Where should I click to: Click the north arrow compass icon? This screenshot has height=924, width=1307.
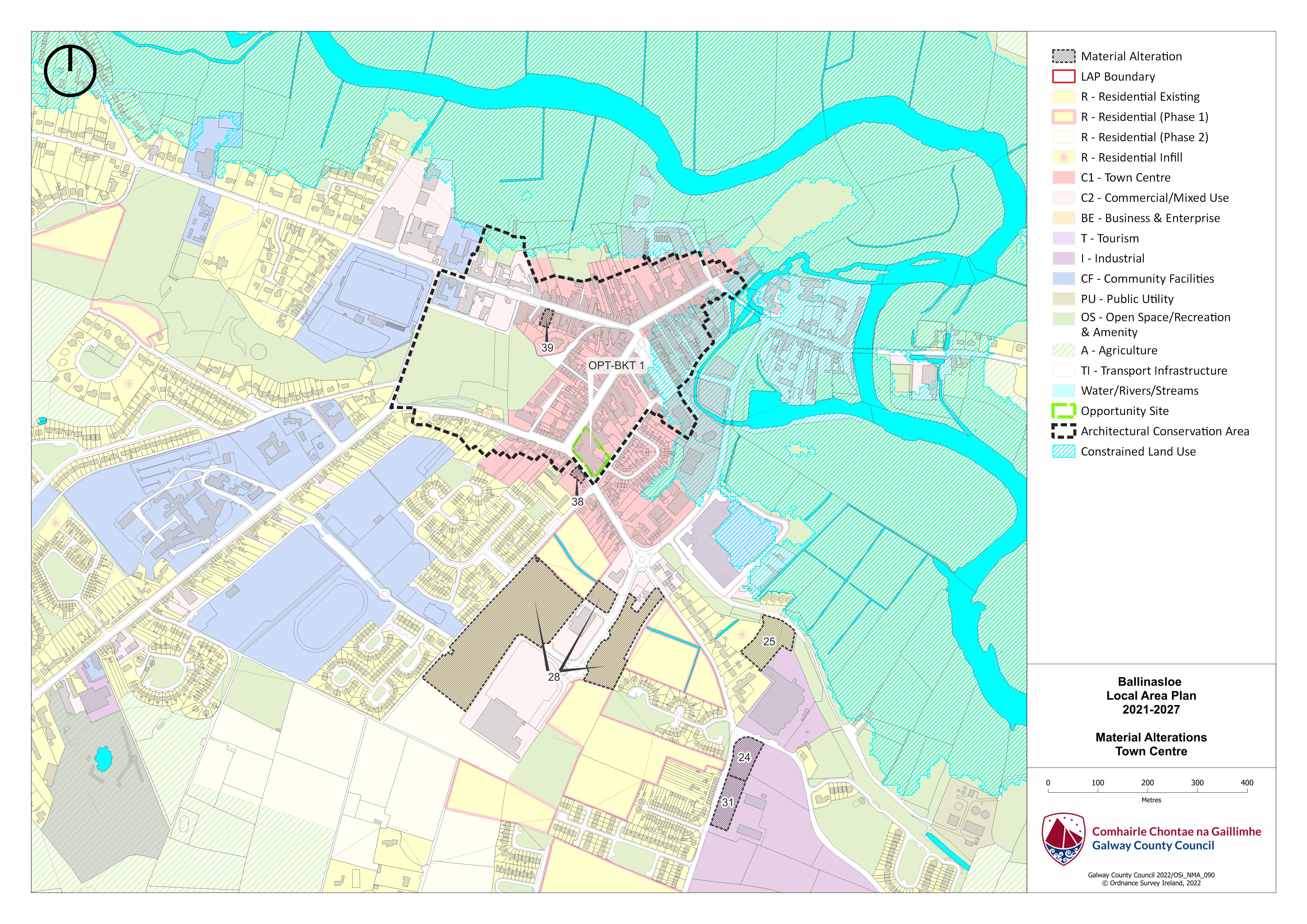(x=70, y=71)
